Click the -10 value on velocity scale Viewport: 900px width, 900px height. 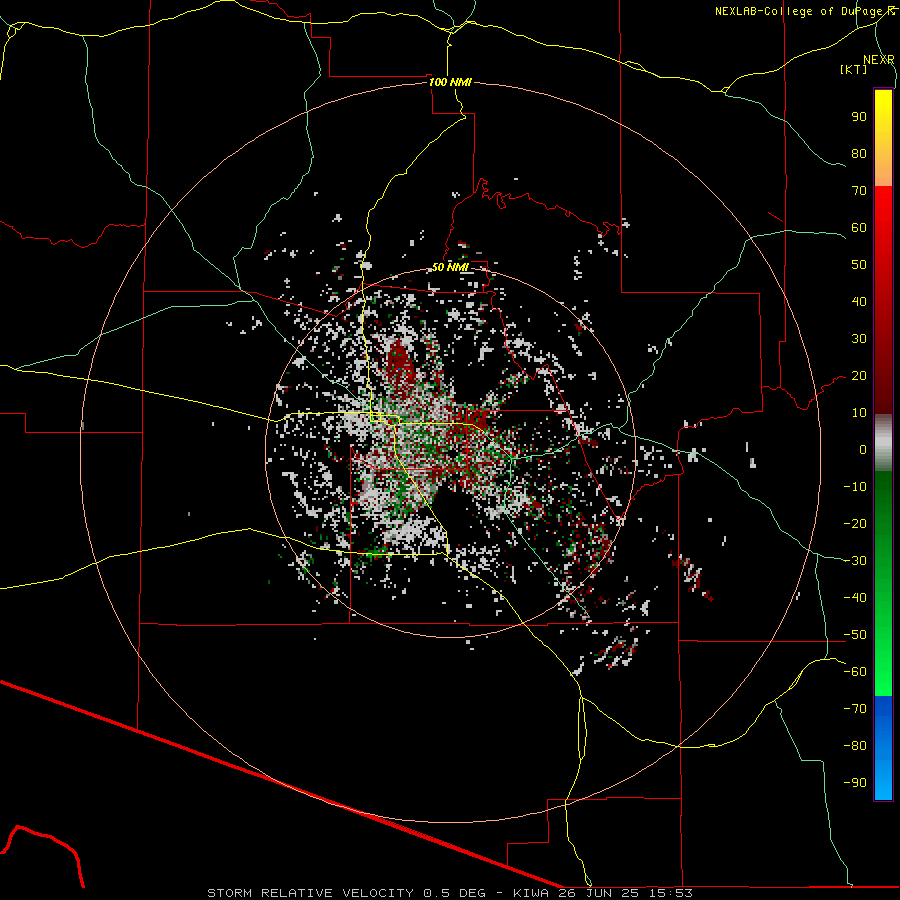[855, 487]
